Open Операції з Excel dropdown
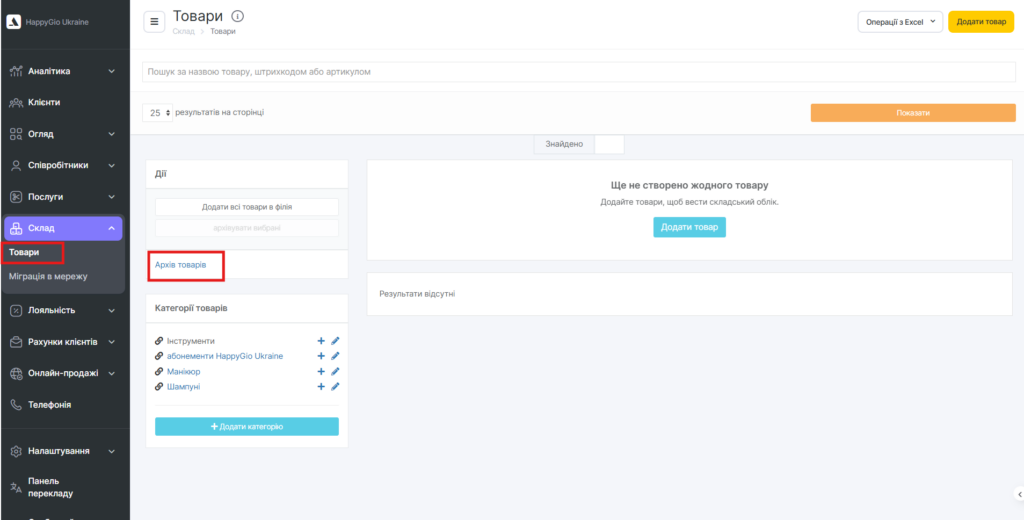 [900, 22]
